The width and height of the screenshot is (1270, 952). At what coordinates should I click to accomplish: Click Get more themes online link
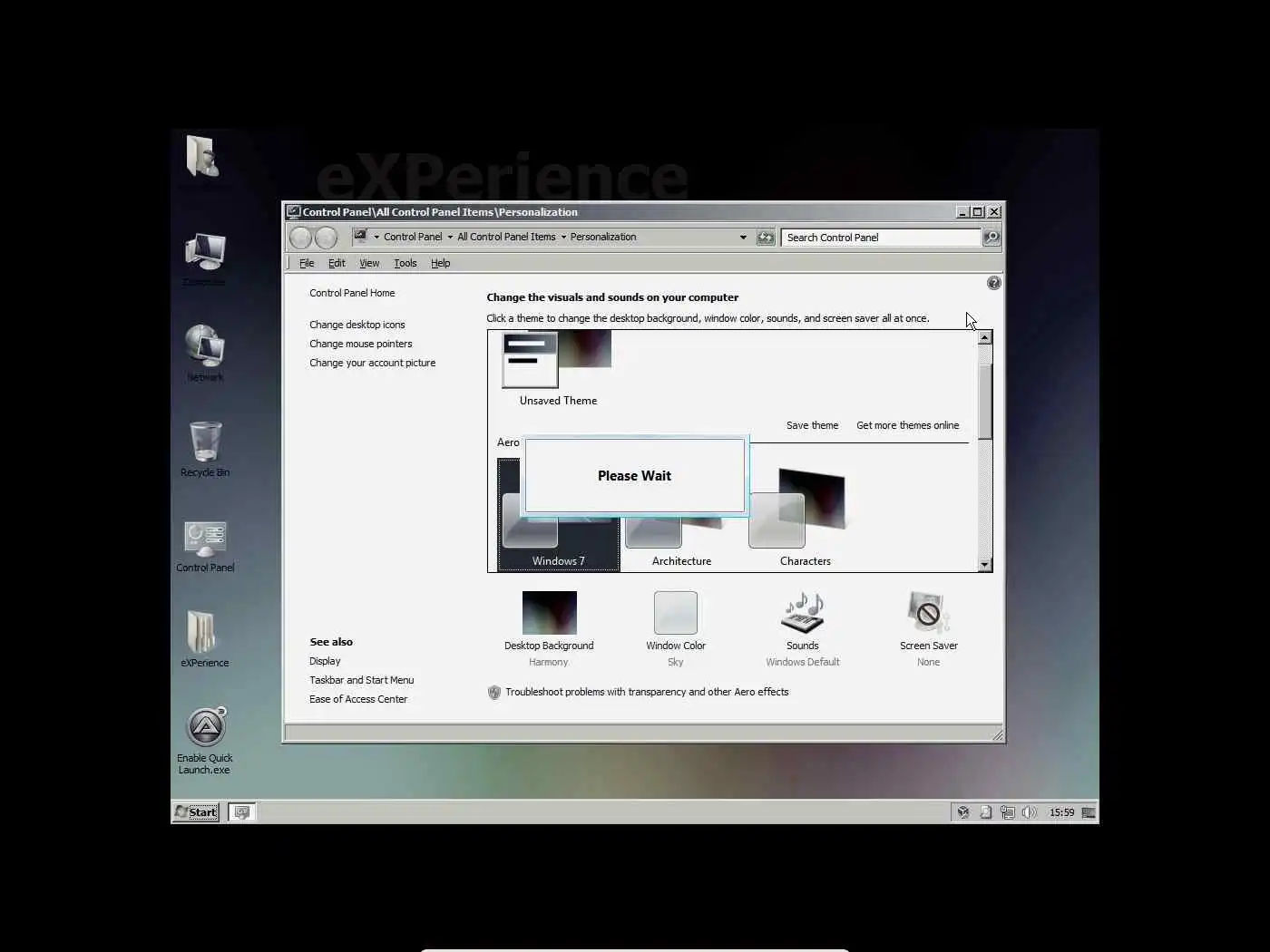point(907,425)
